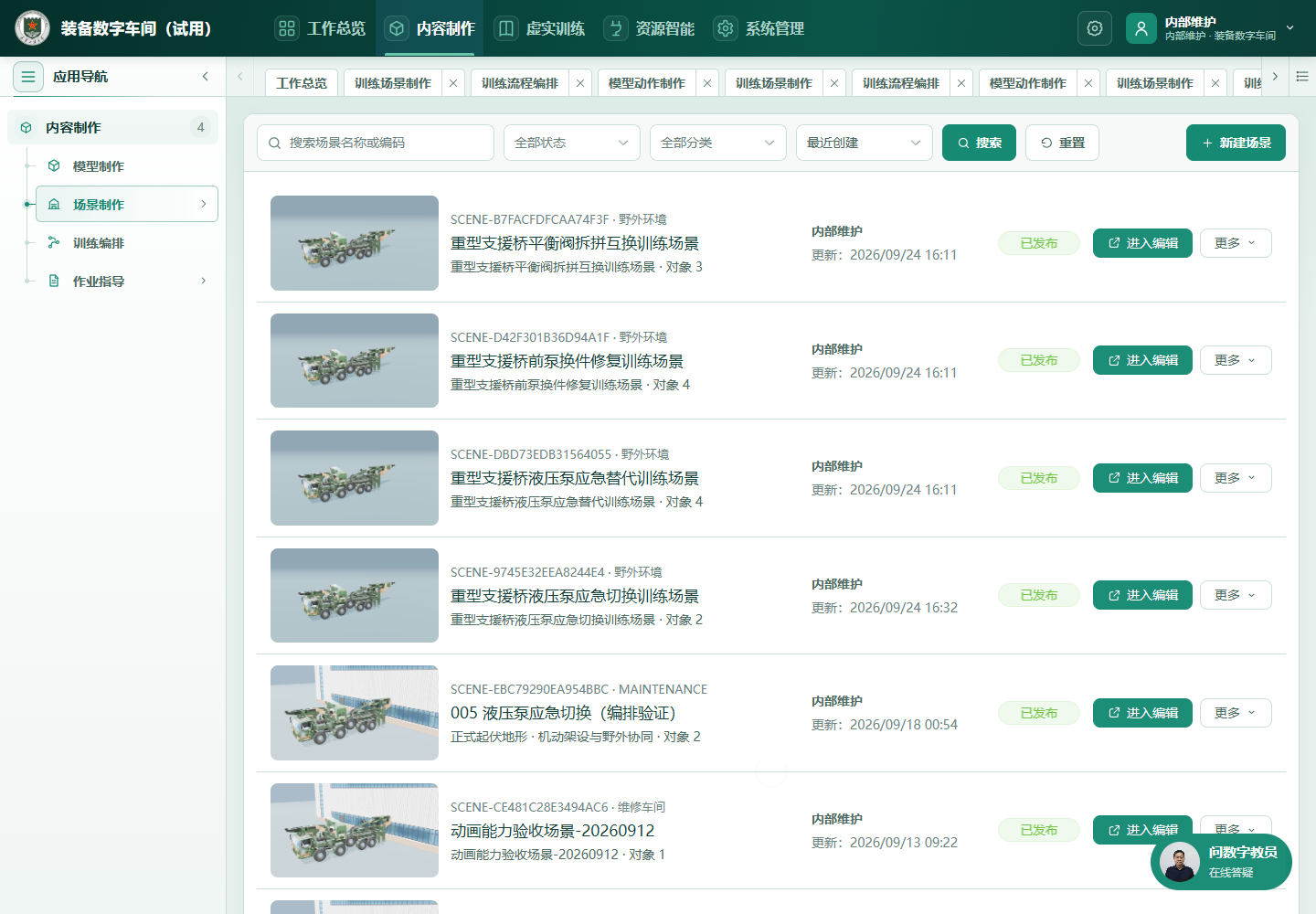
Task: Collapse sidebar with the left chevron icon
Action: coord(206,77)
